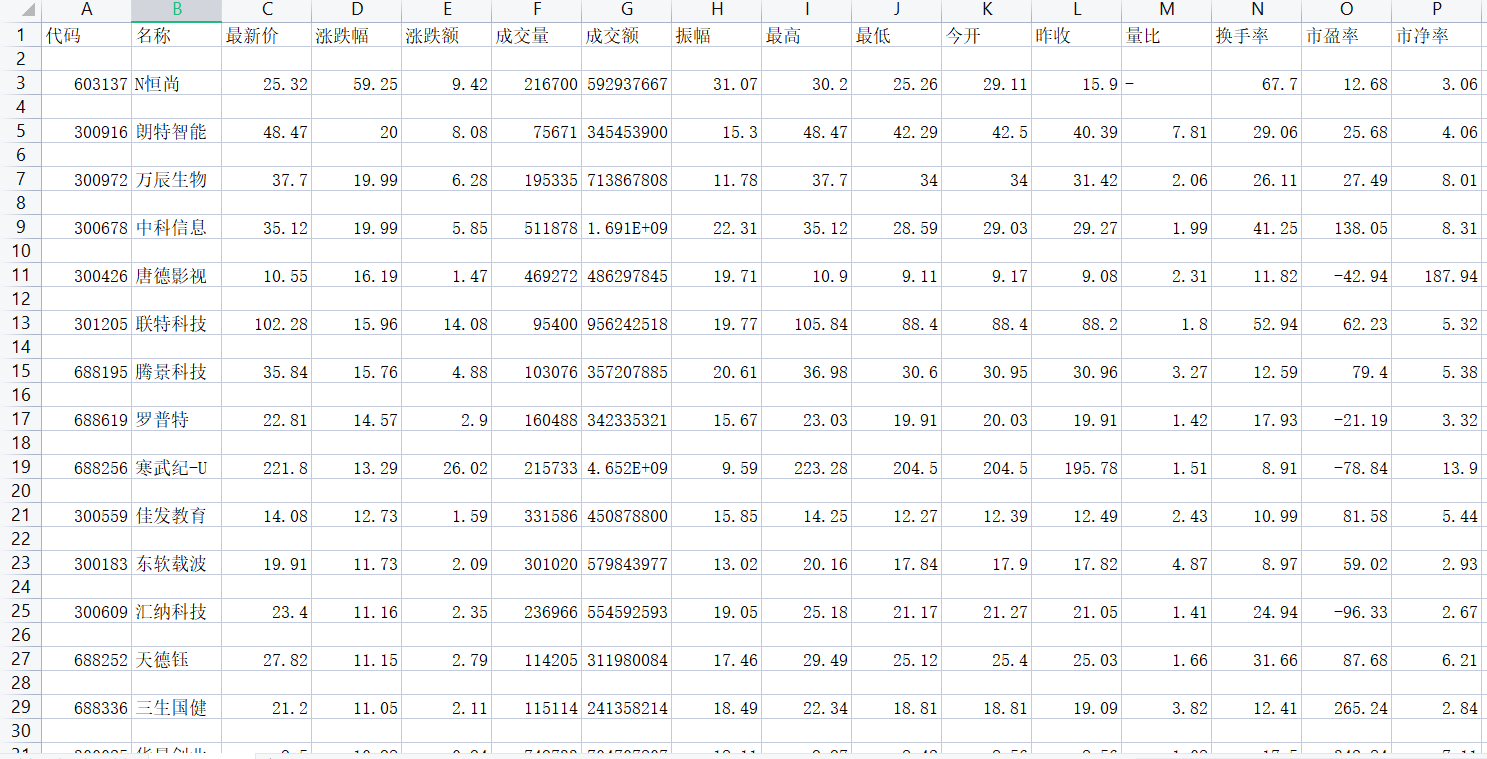The height and width of the screenshot is (759, 1487).
Task: Click the 罗普特 cell
Action: click(x=177, y=419)
